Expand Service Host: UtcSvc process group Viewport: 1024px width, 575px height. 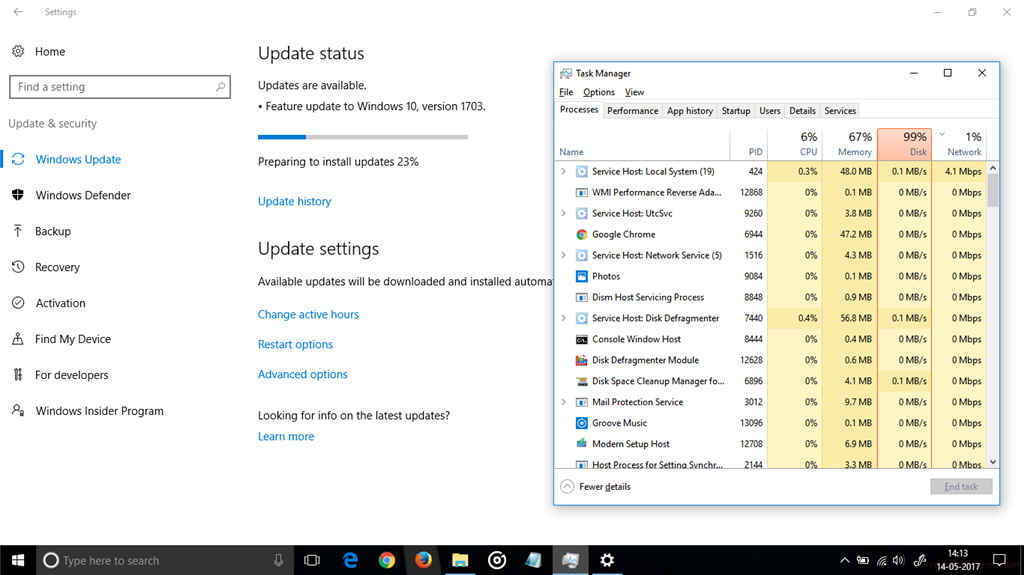[564, 213]
